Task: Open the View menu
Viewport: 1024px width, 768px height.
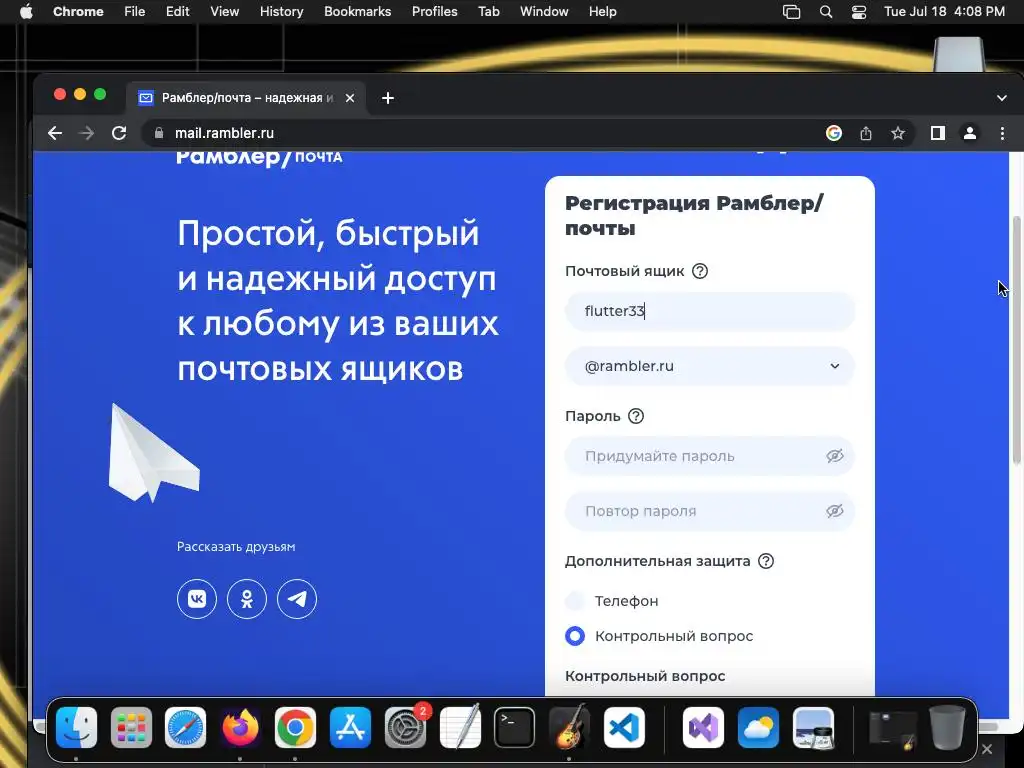Action: (225, 12)
